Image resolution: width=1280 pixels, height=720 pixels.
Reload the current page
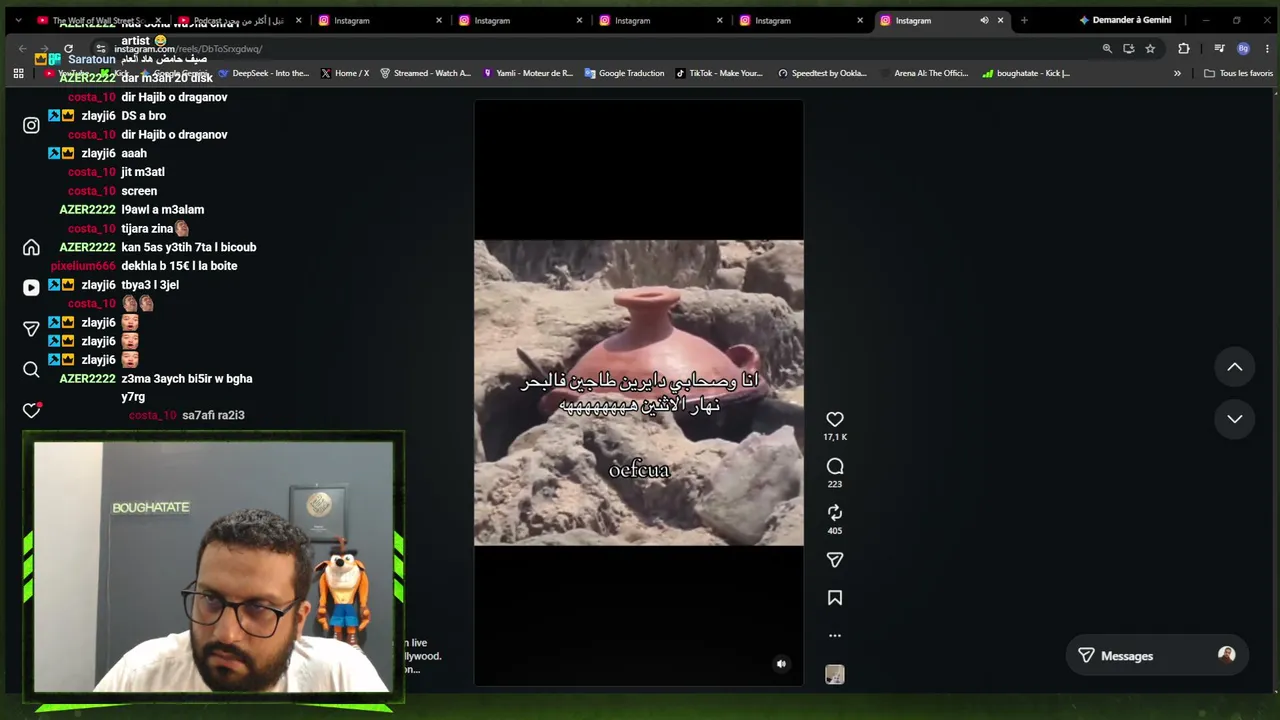[x=68, y=48]
